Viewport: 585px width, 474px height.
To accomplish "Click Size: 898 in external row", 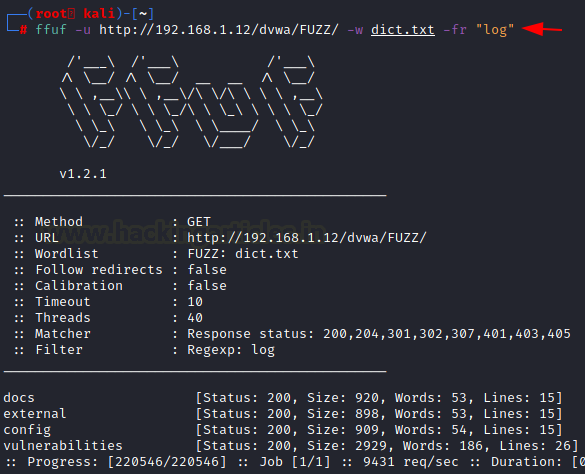I will point(343,414).
